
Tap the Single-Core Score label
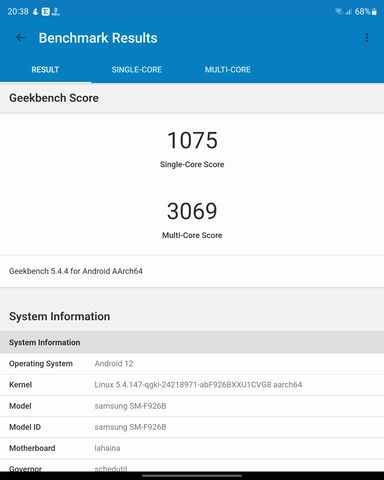pos(192,164)
